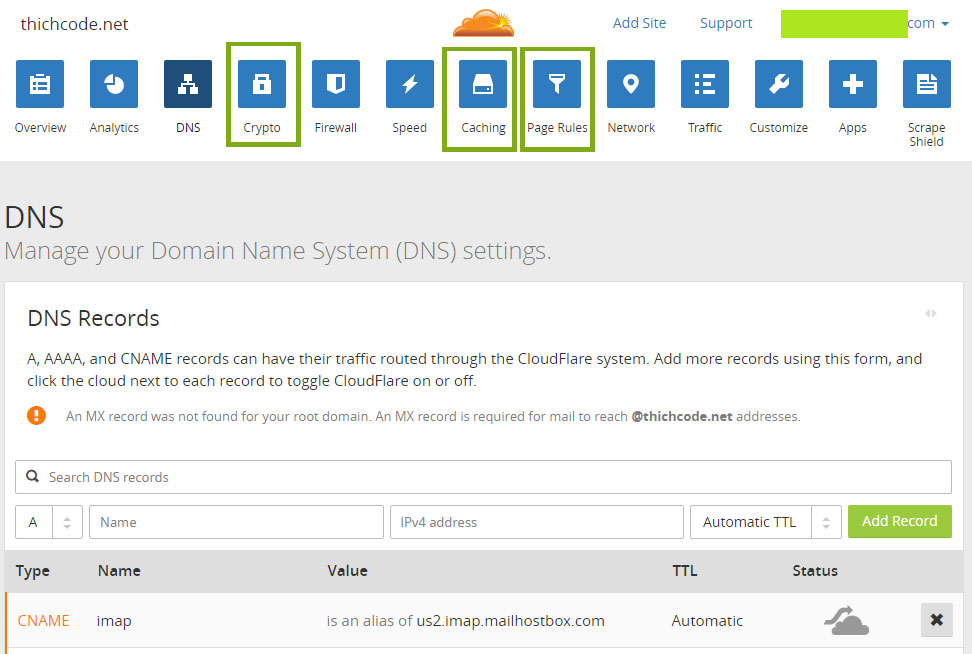Click the Type column header
This screenshot has height=654, width=972.
[33, 571]
